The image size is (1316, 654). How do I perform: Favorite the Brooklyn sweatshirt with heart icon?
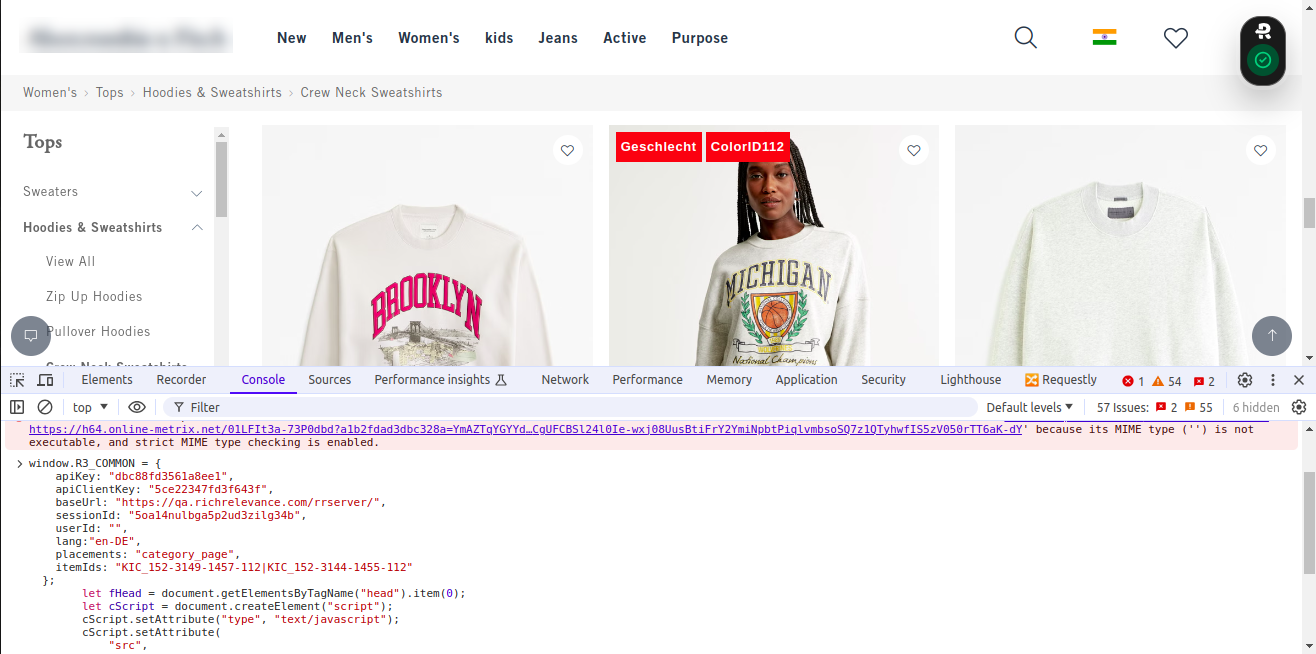point(567,150)
